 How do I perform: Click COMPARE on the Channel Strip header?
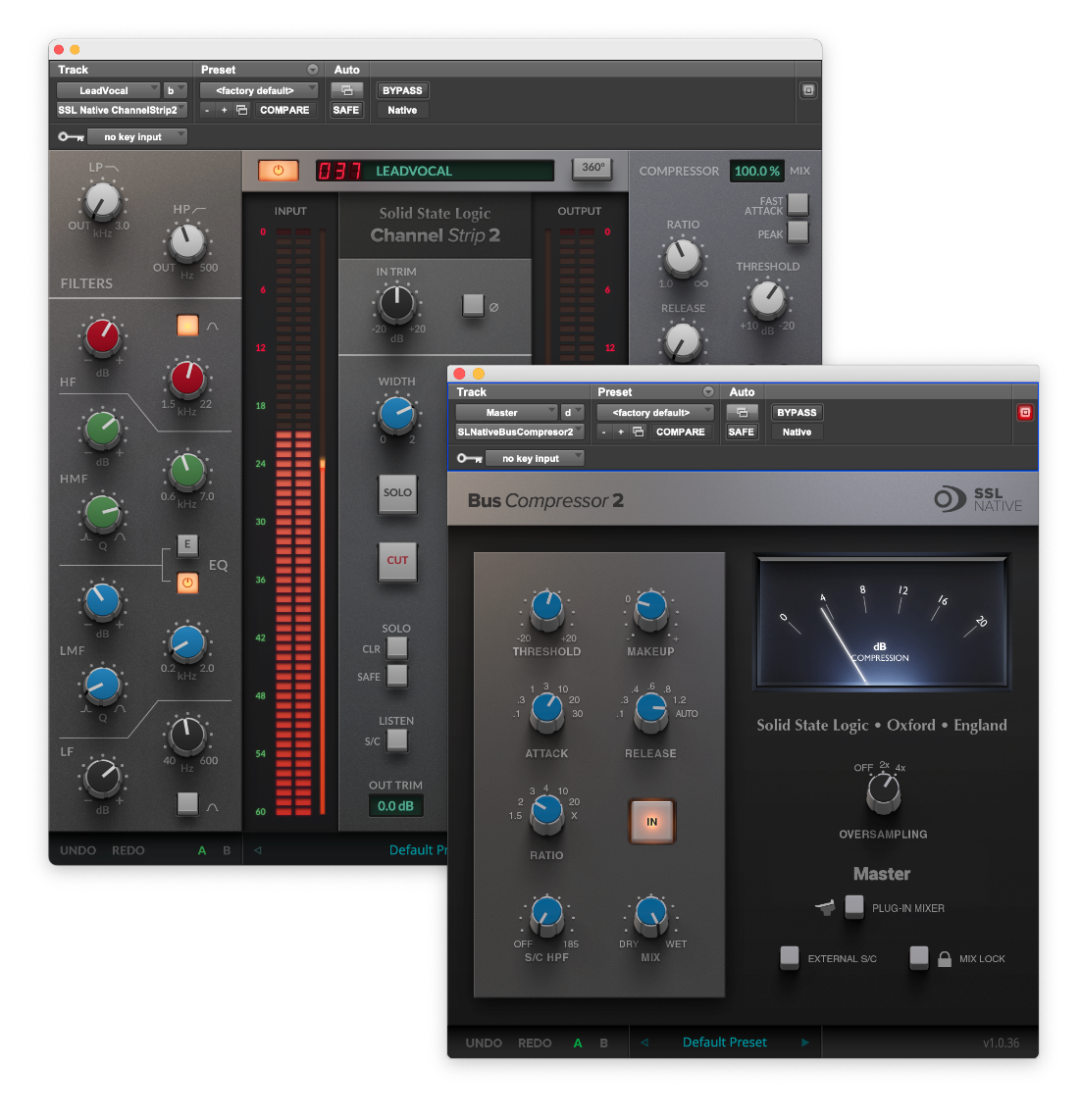(284, 110)
